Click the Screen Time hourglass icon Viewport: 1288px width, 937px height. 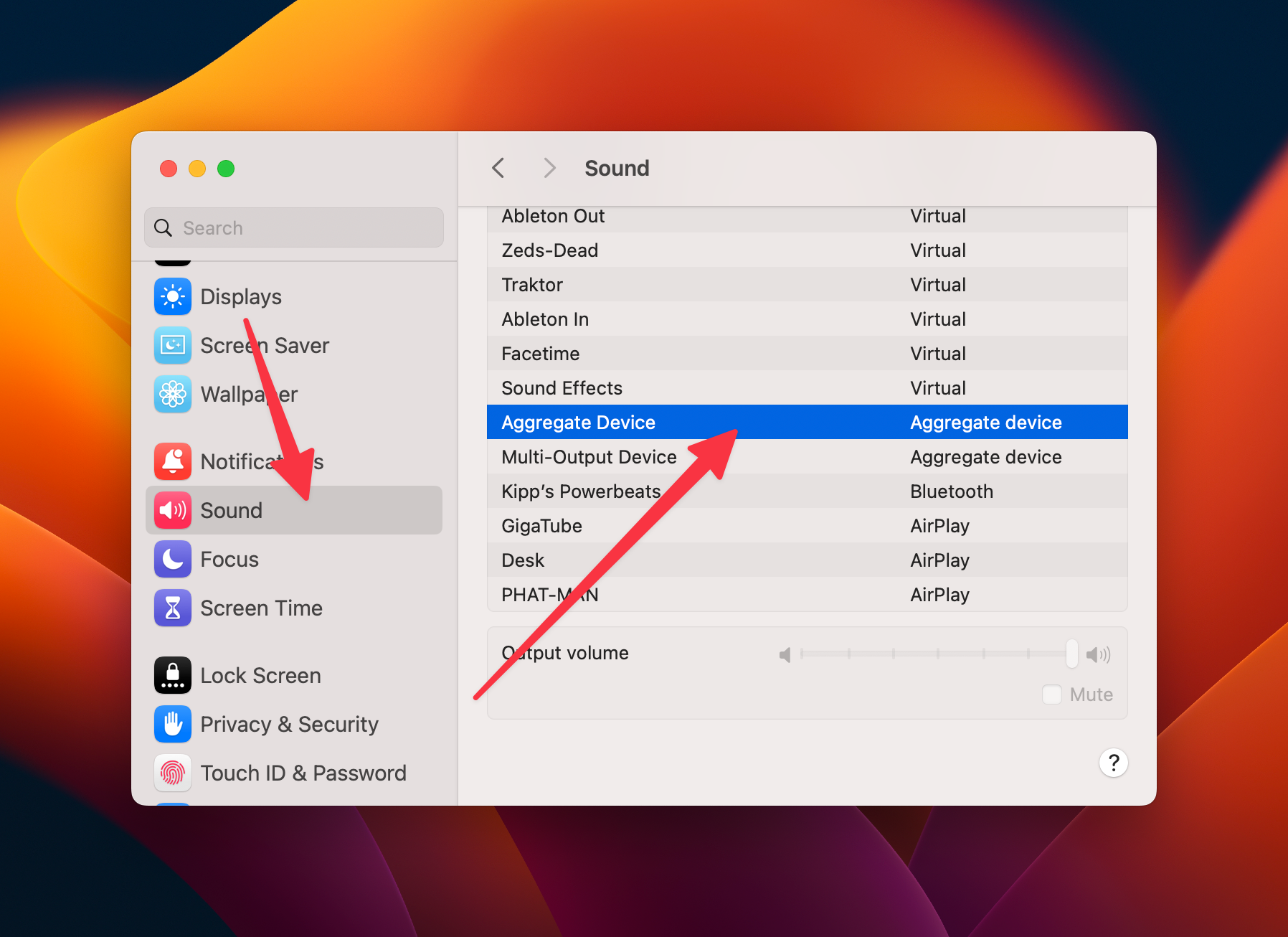[172, 608]
